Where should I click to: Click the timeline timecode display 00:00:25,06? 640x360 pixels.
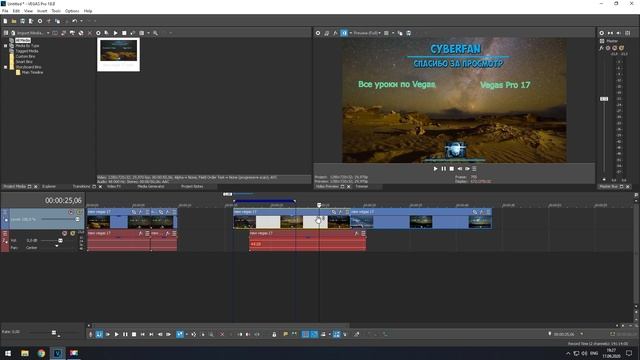(63, 200)
